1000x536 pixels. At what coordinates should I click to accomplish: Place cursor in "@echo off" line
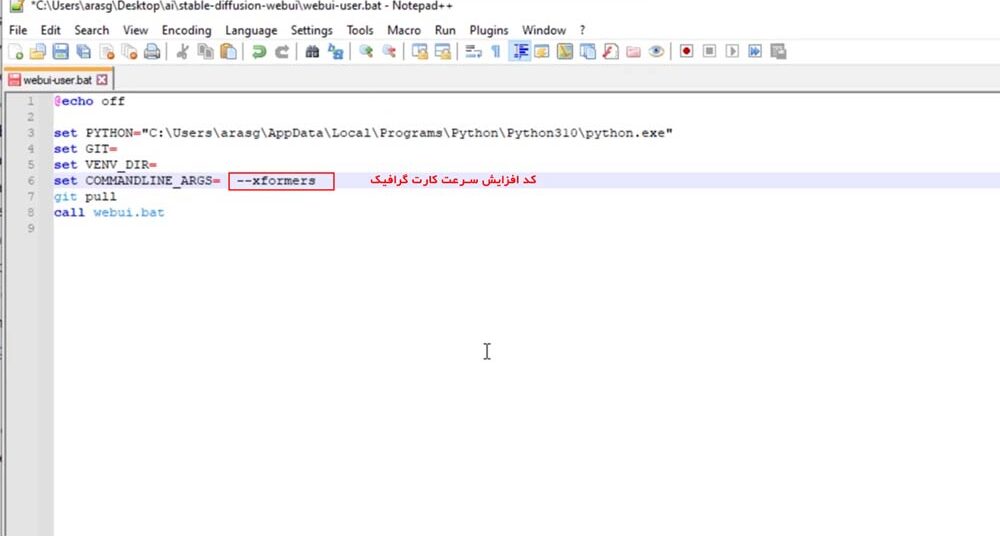click(x=89, y=101)
